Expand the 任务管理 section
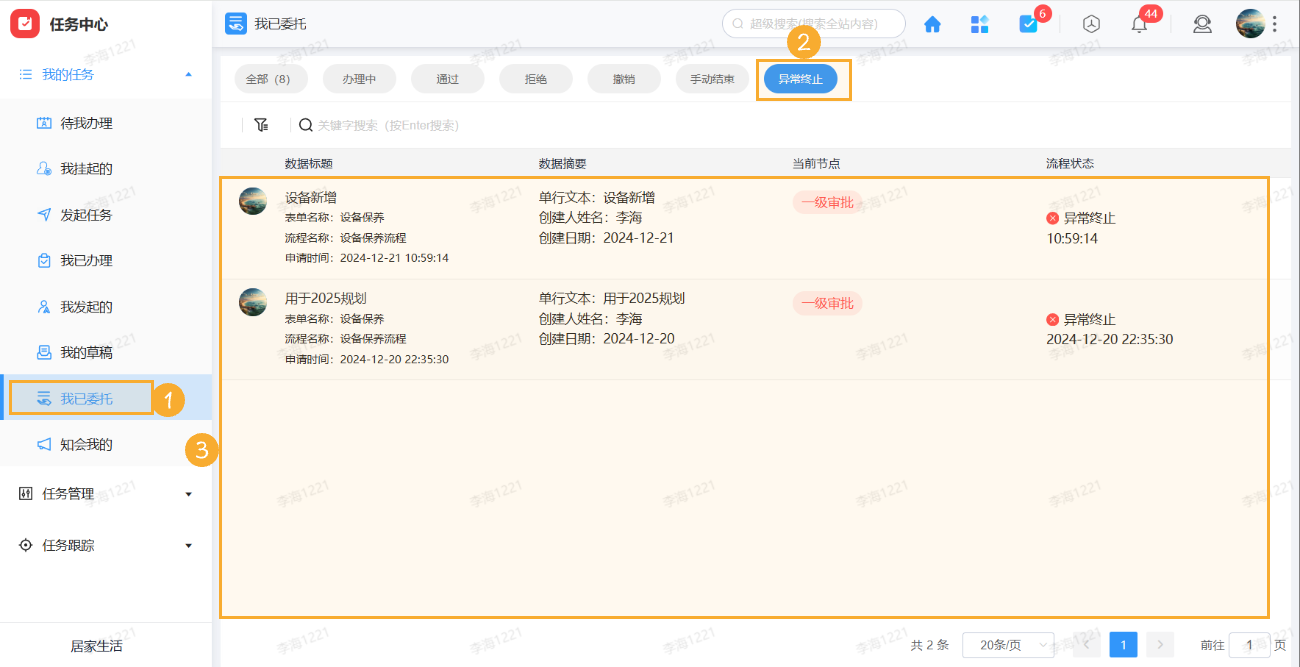The width and height of the screenshot is (1300, 667). point(187,493)
